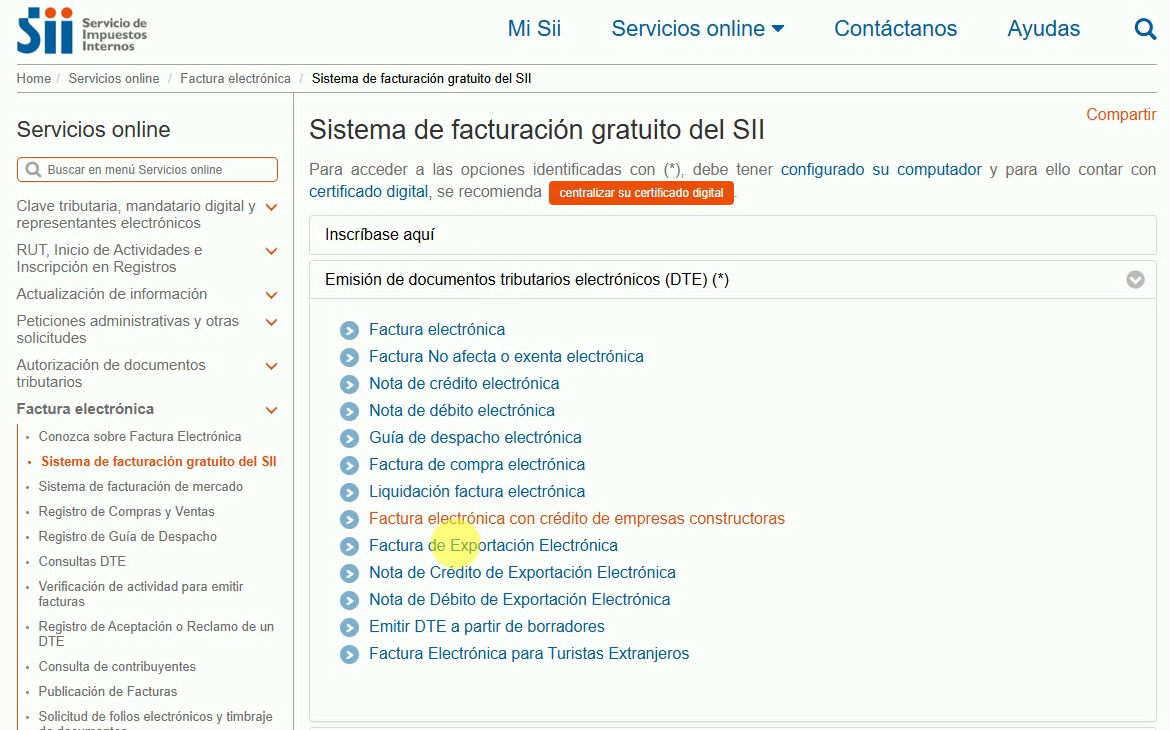Open the search magnifier icon in top navigation
Image resolution: width=1170 pixels, height=730 pixels.
[1145, 29]
